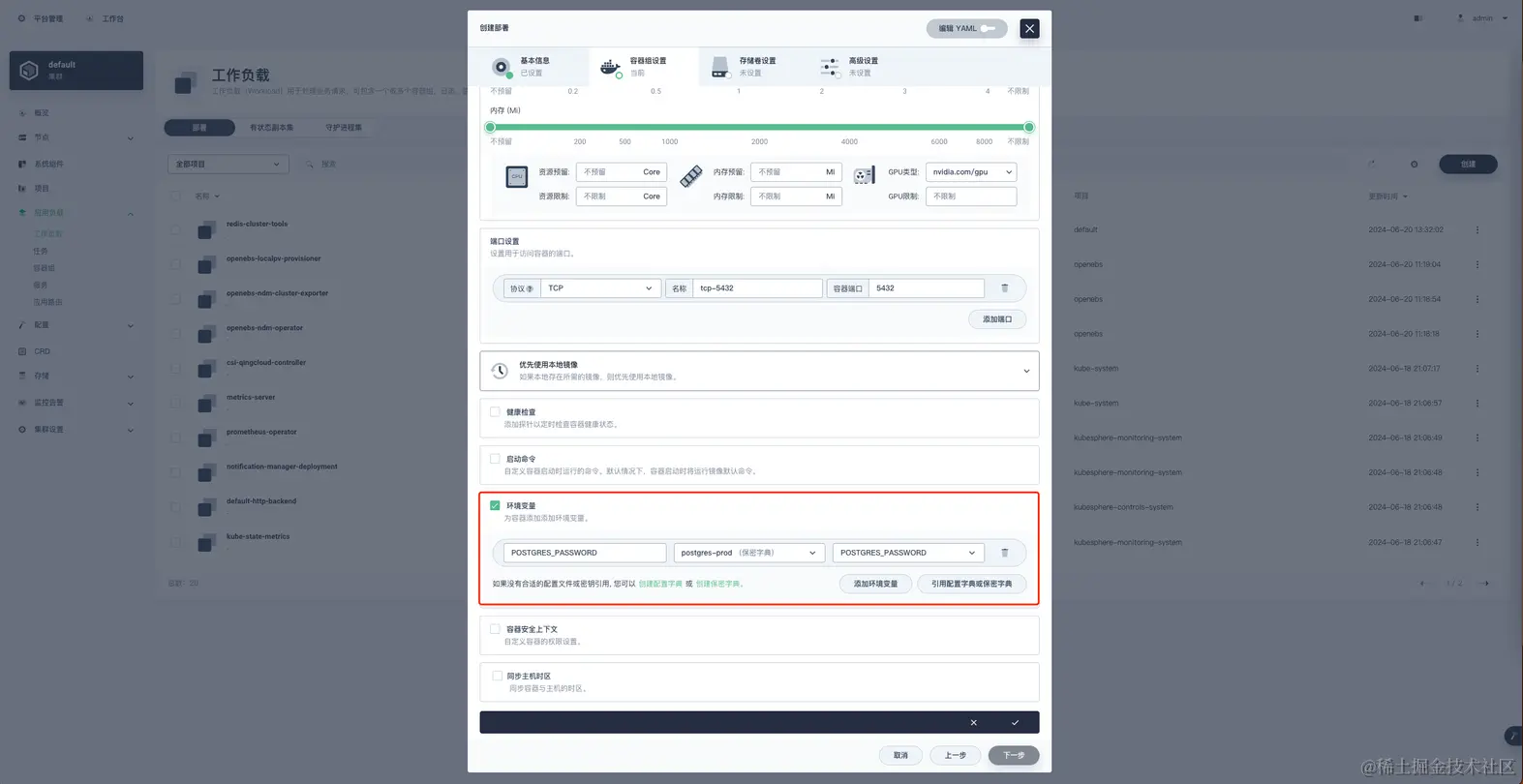Go to the 存储卷设置 step tab
Screen dimensions: 1523x784
point(753,67)
